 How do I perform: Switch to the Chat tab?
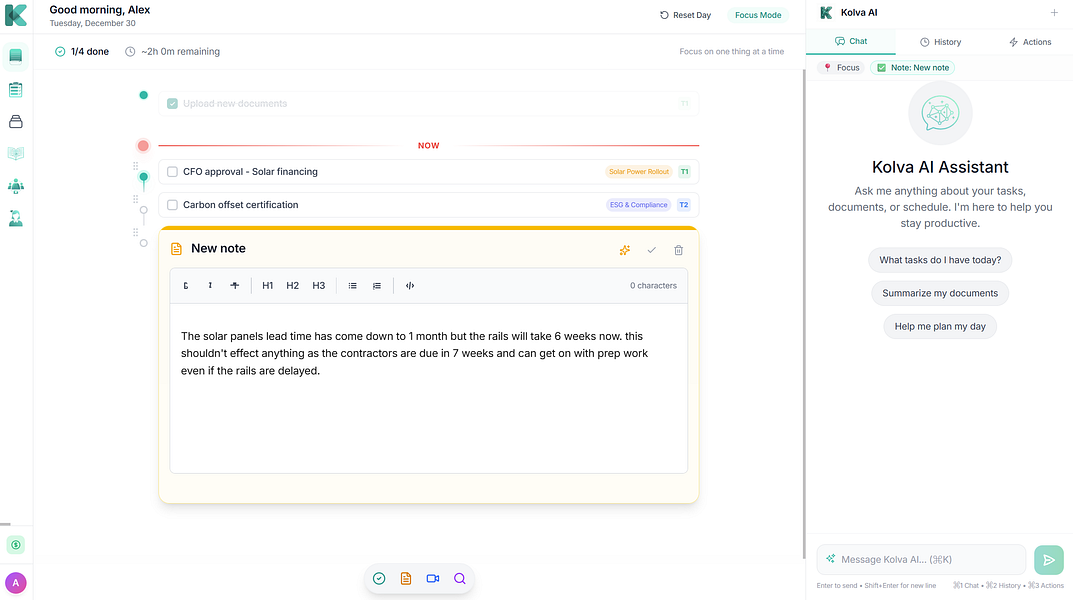[851, 42]
